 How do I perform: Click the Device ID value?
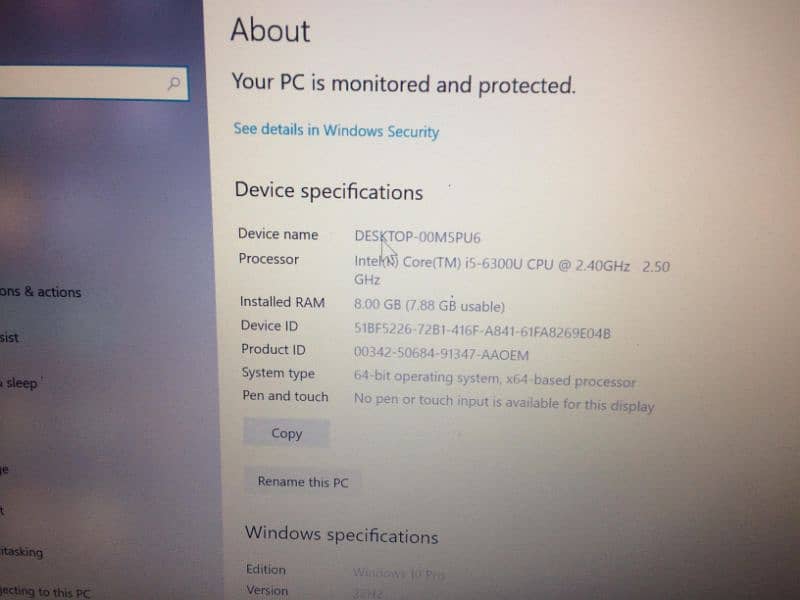coord(482,331)
